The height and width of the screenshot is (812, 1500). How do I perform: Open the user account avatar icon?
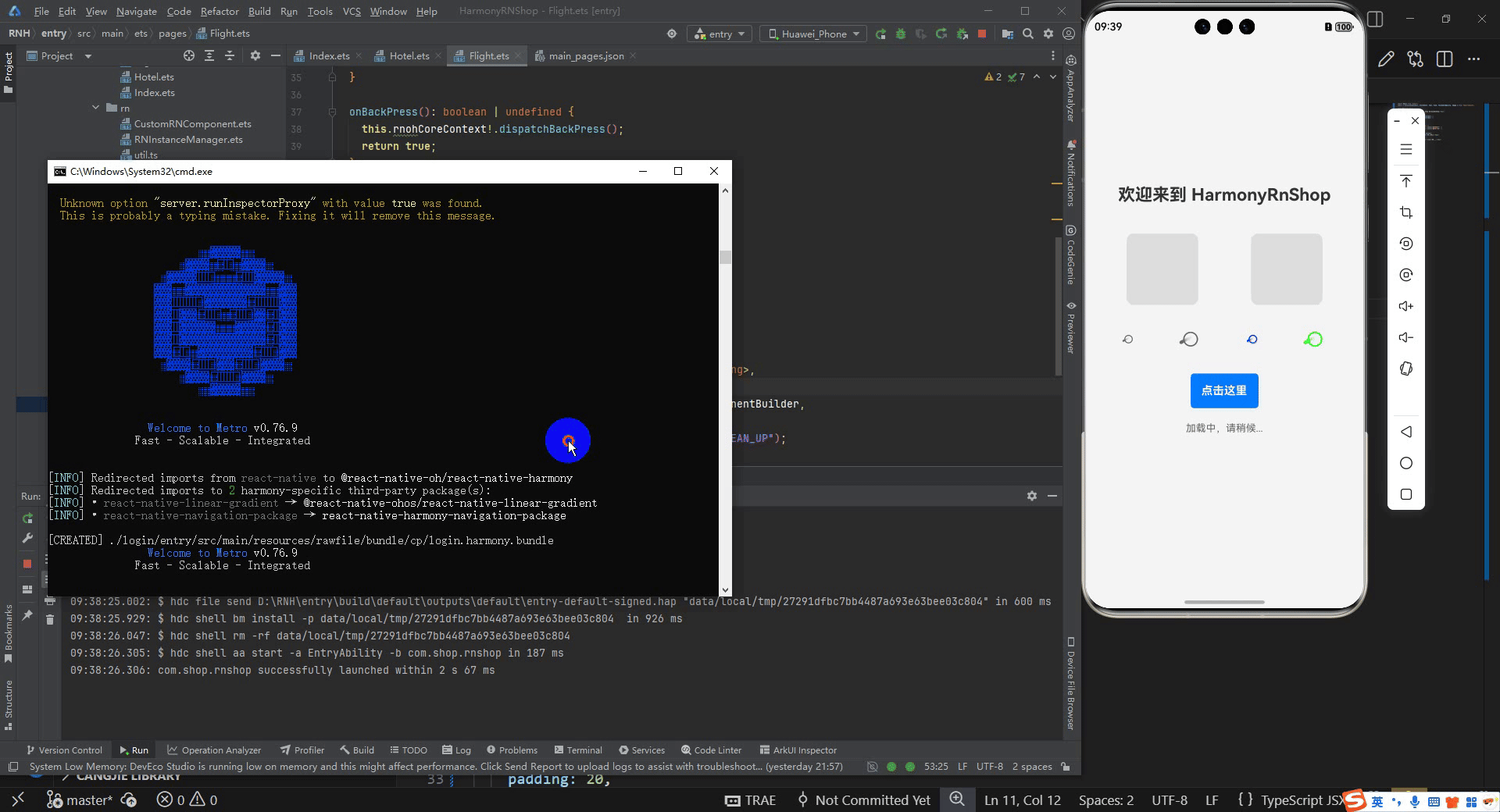pyautogui.click(x=1068, y=34)
